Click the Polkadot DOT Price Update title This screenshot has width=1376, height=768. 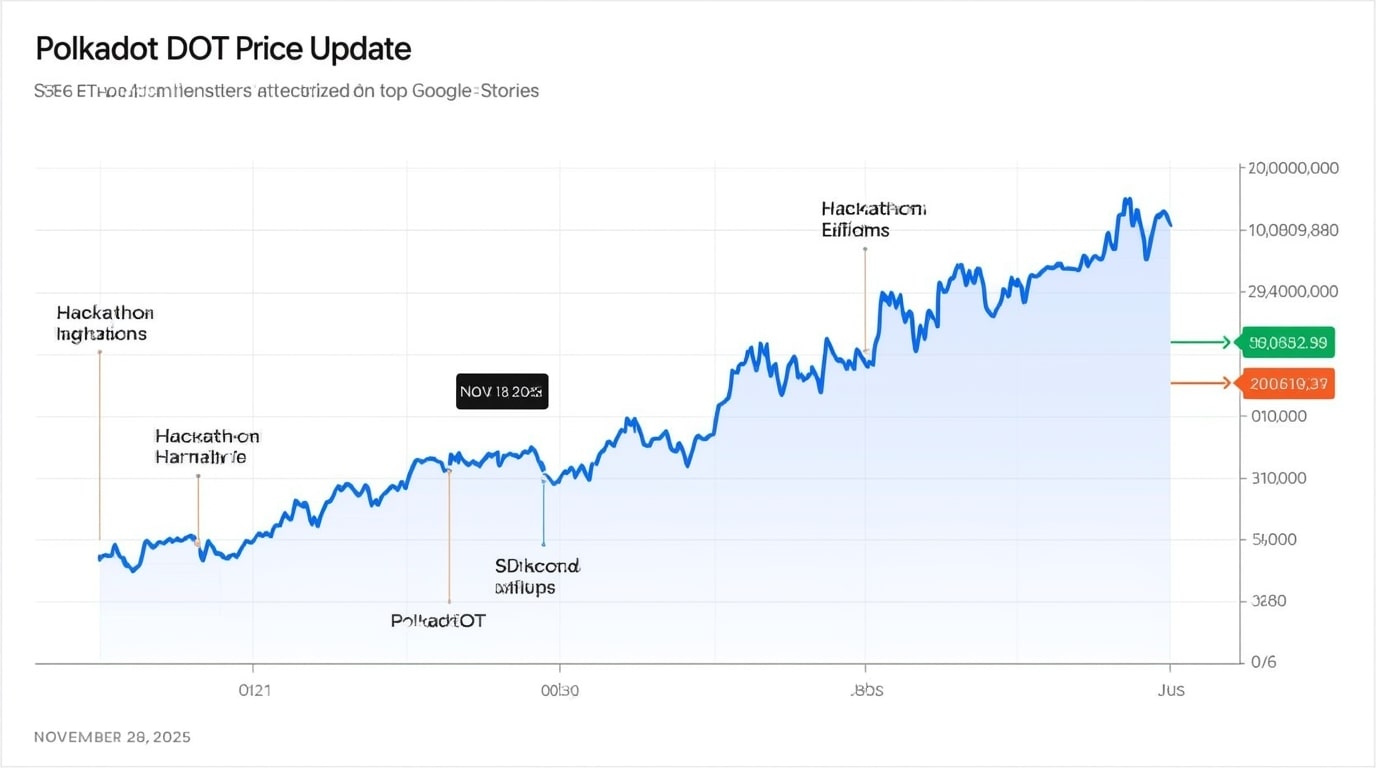(x=223, y=49)
